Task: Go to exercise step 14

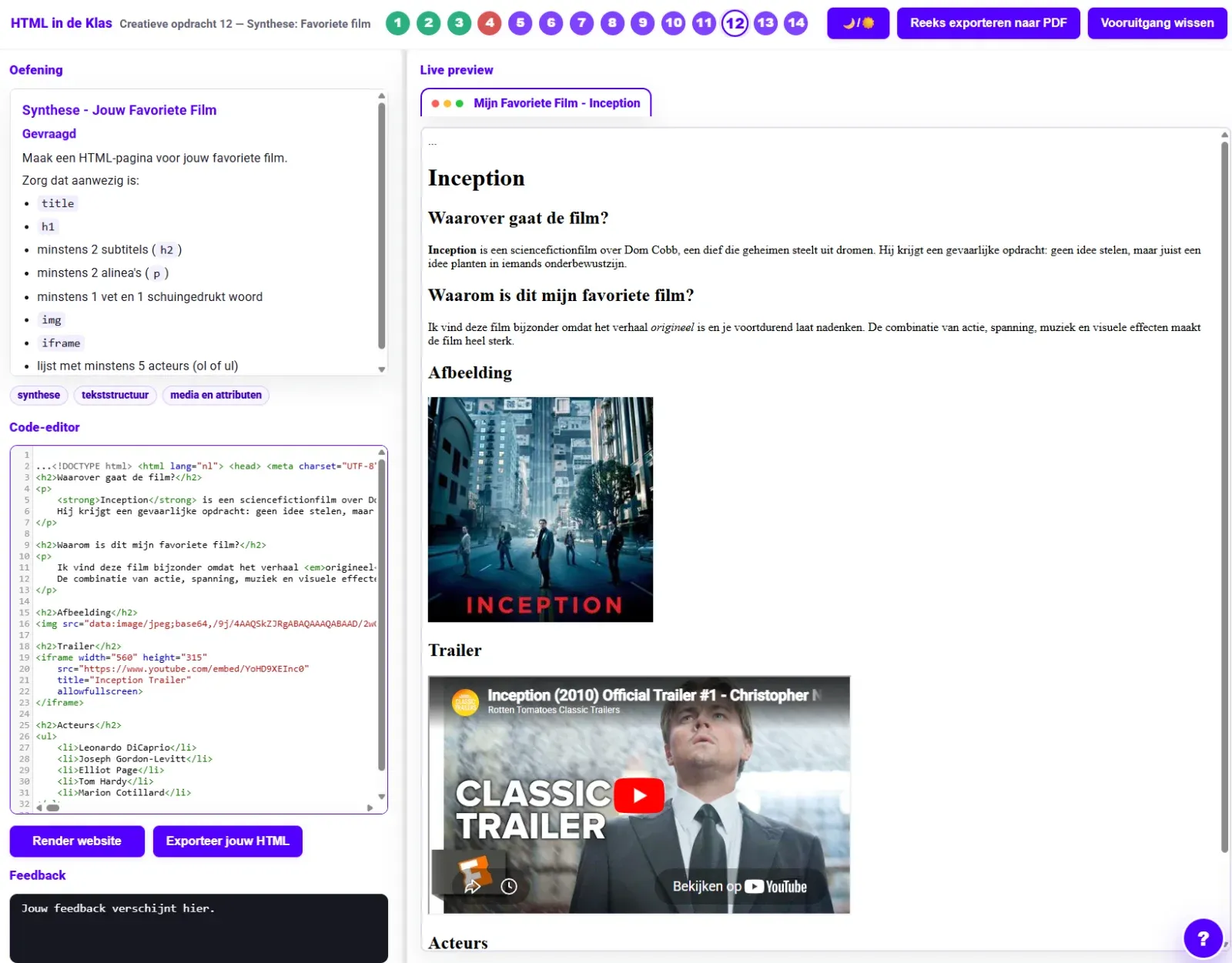Action: 796,23
